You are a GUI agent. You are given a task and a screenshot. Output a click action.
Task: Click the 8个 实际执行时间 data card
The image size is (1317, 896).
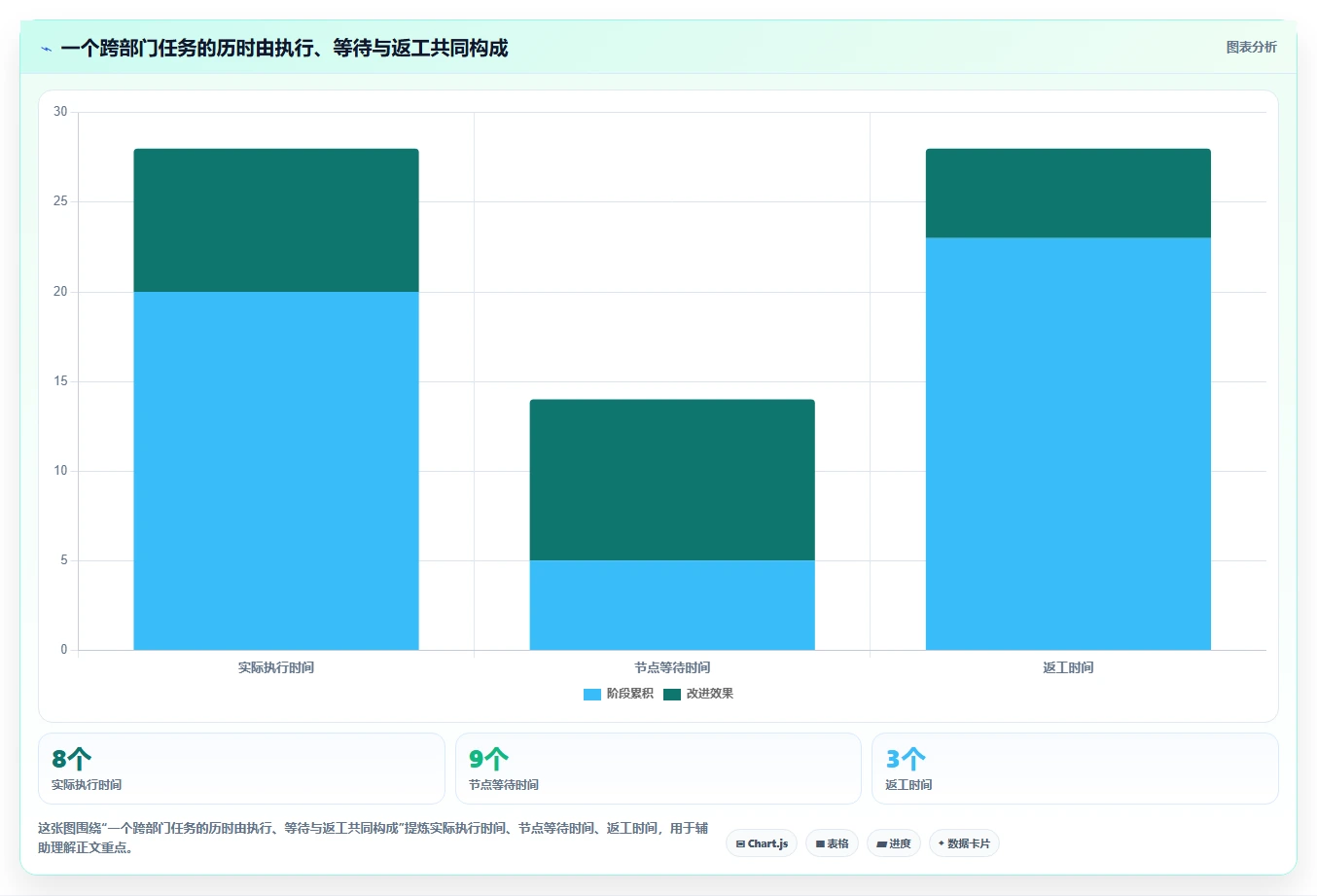point(241,769)
